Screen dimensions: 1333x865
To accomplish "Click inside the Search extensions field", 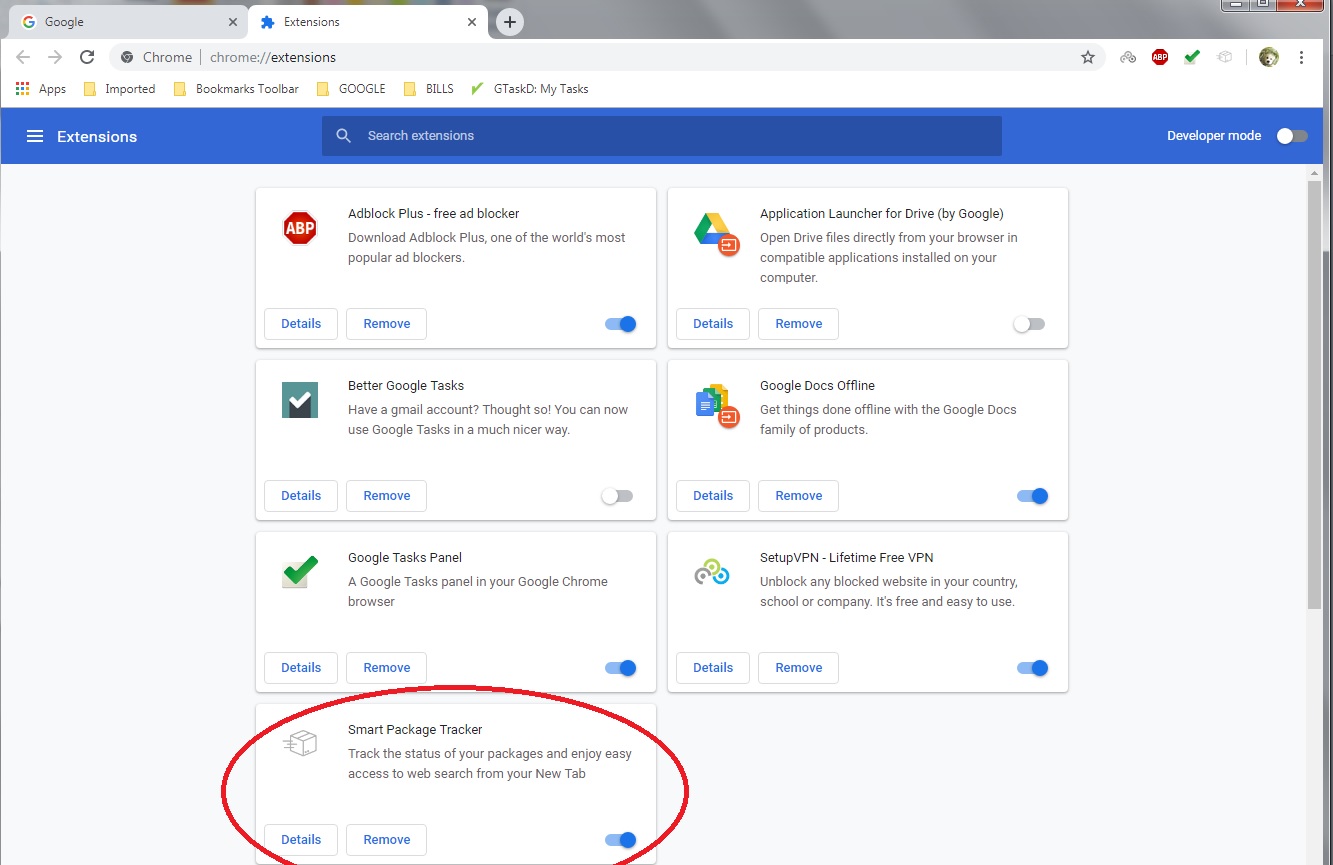I will coord(660,136).
